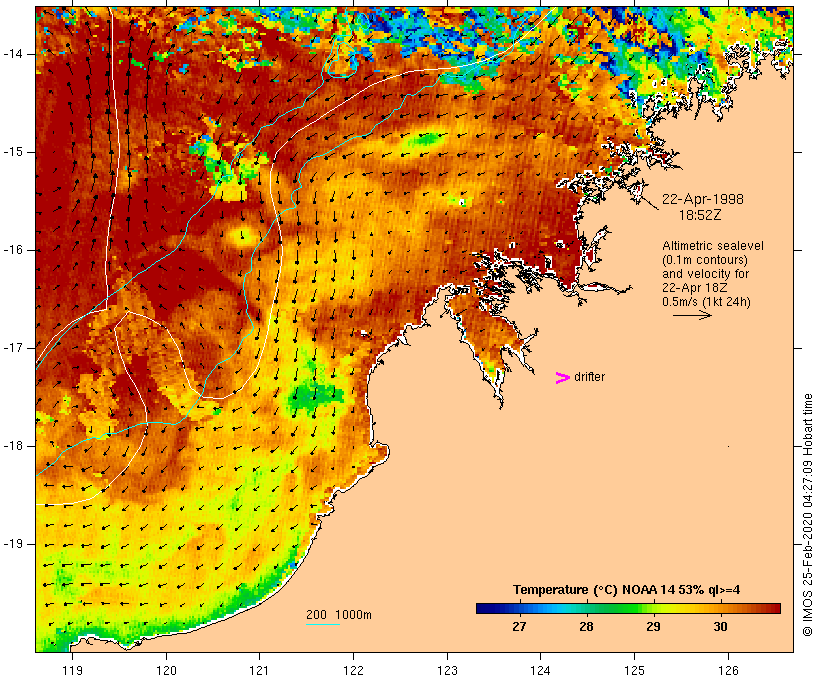Click the latitude axis label '-14'
The width and height of the screenshot is (820, 680).
(x=13, y=54)
